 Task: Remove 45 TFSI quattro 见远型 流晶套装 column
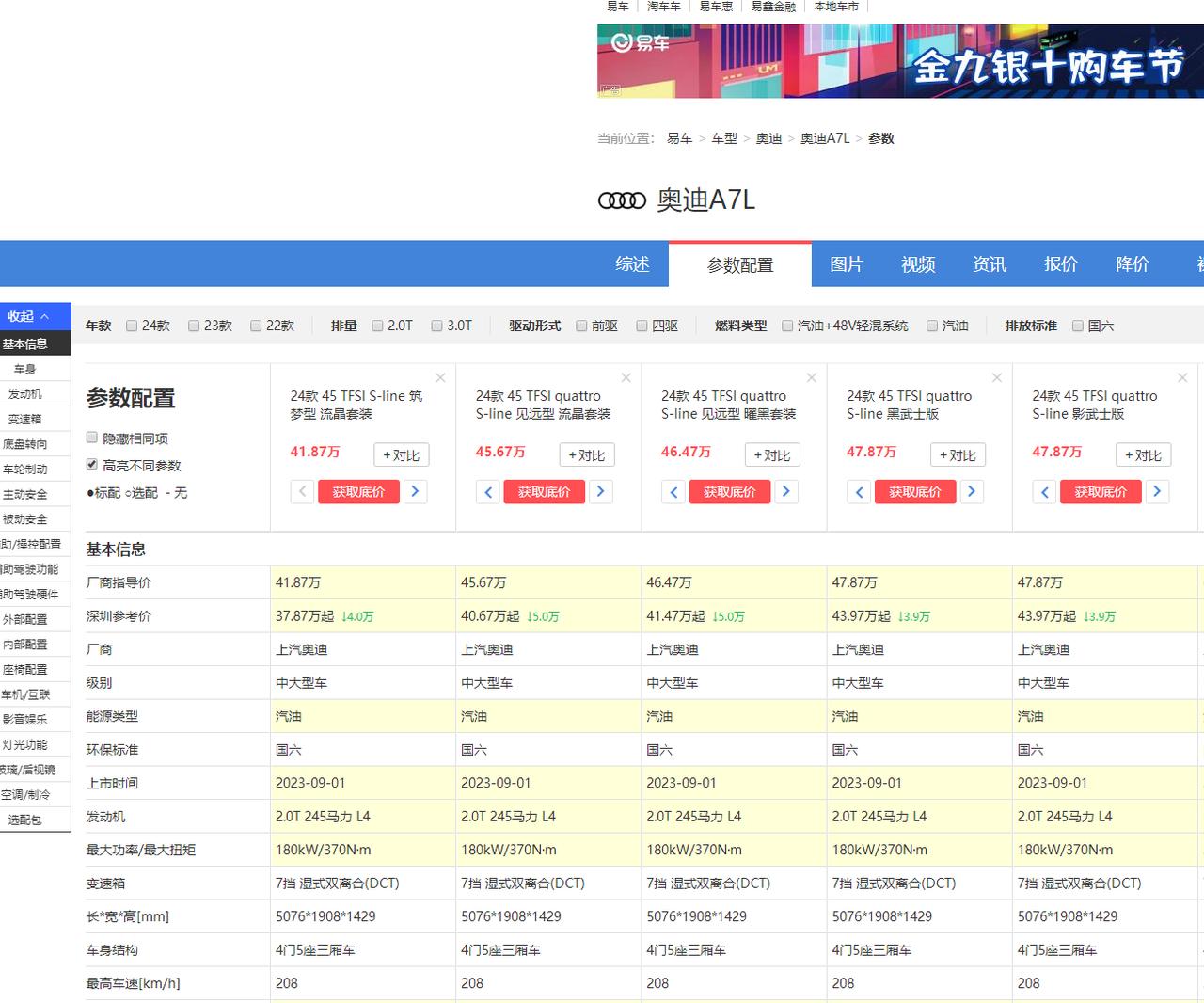(x=626, y=378)
